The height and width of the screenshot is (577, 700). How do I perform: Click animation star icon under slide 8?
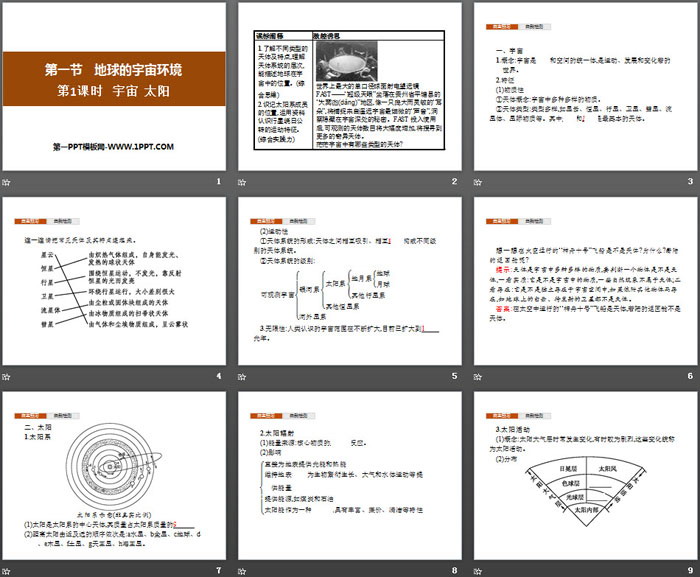[x=242, y=571]
